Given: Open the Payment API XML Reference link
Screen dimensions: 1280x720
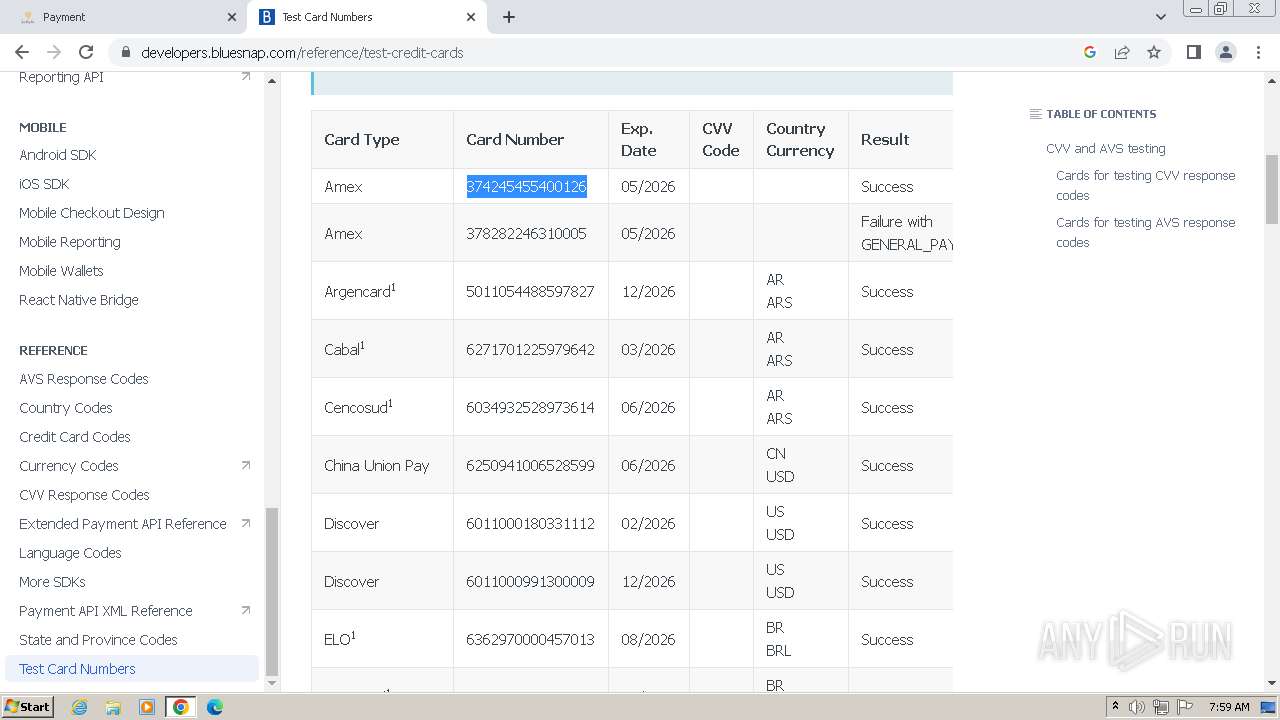Looking at the screenshot, I should [x=106, y=611].
